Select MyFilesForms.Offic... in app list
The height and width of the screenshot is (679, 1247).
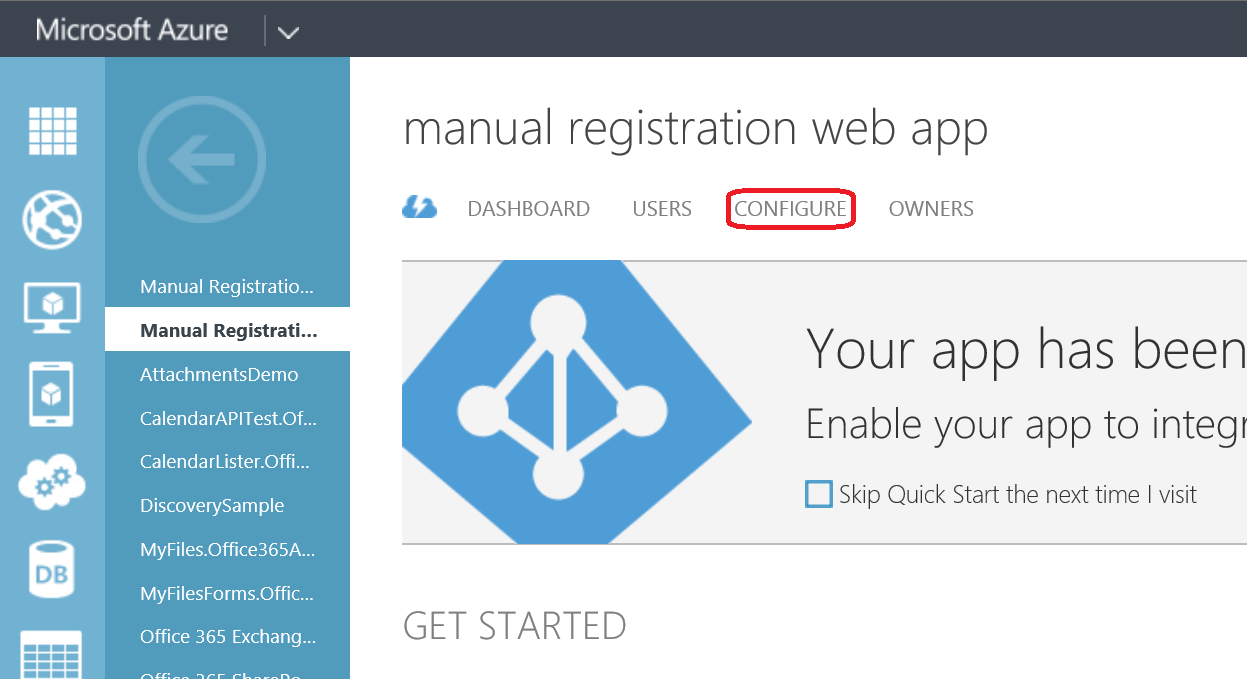[227, 593]
